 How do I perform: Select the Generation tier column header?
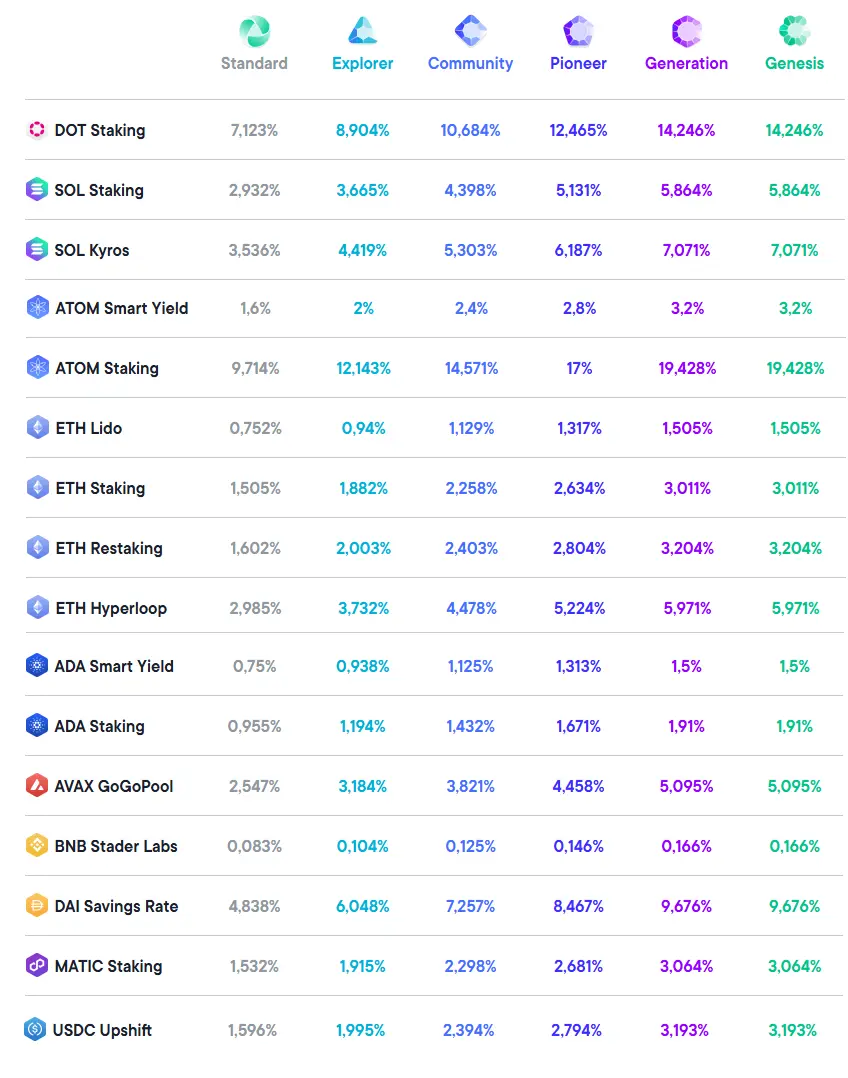click(x=686, y=63)
